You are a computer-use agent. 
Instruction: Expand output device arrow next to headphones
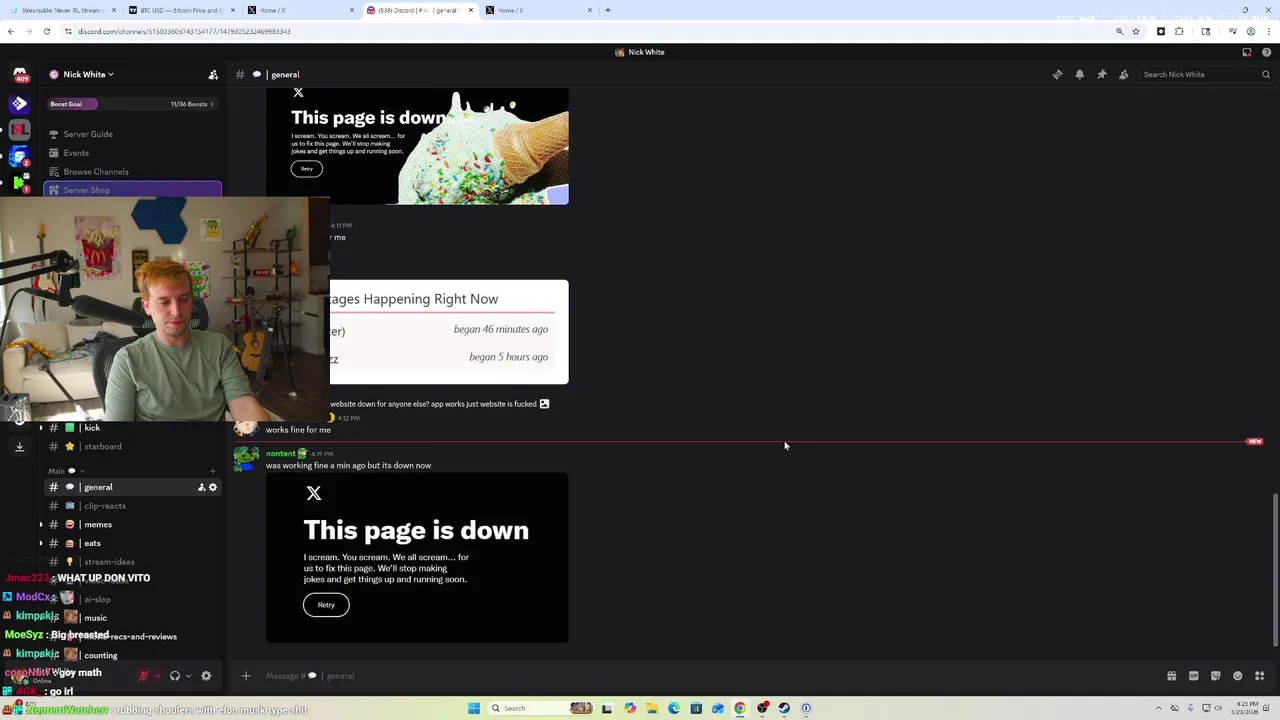point(188,676)
